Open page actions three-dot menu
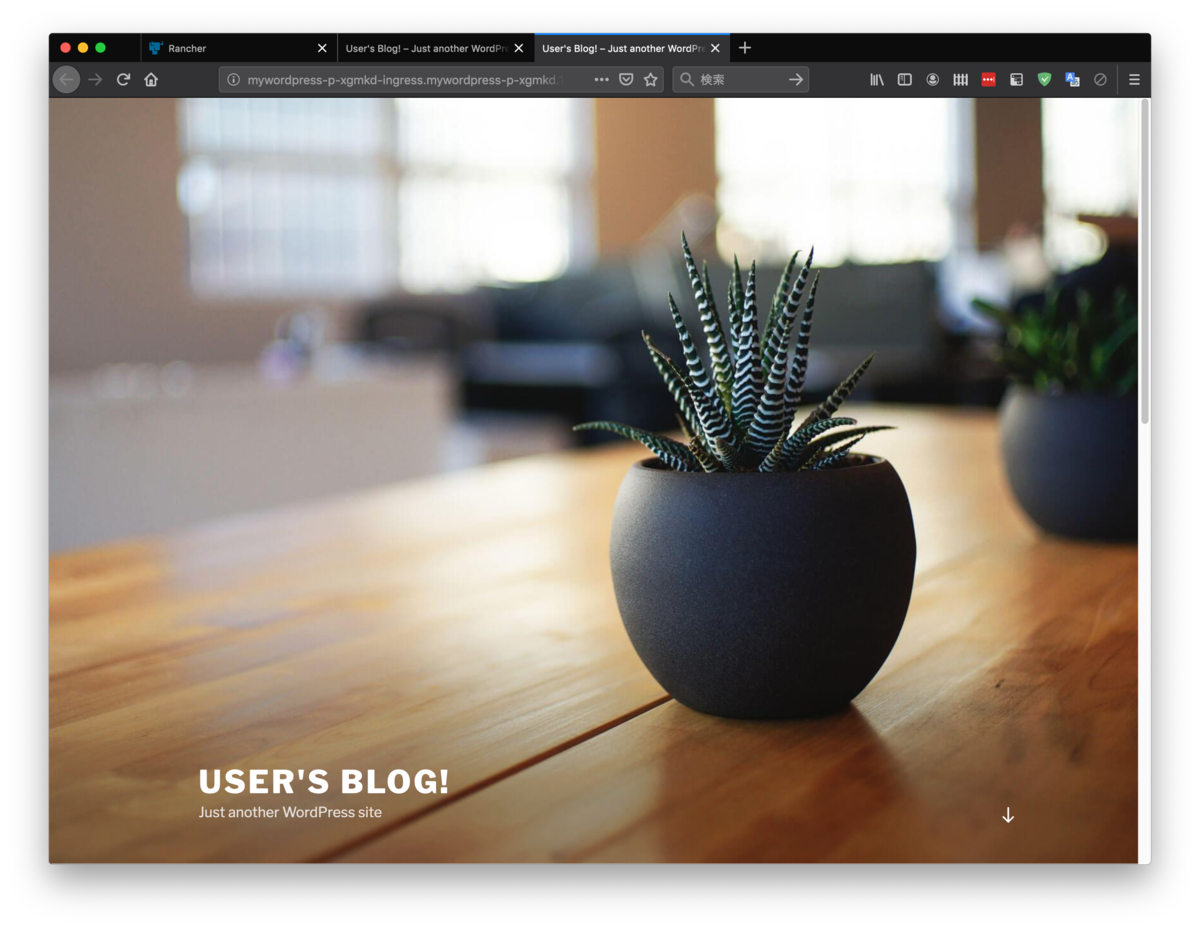 [601, 79]
